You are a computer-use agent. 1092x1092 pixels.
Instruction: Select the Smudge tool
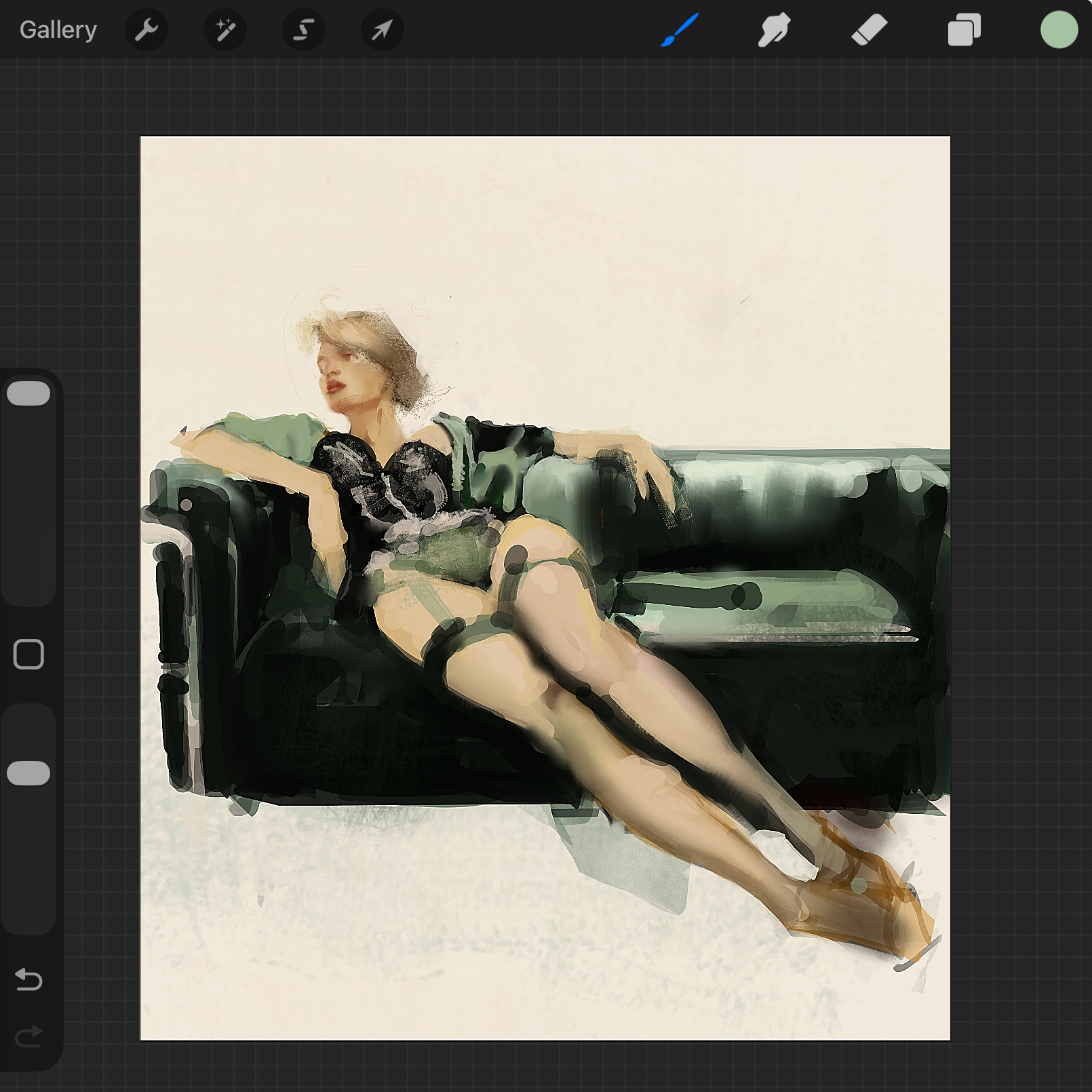tap(774, 30)
